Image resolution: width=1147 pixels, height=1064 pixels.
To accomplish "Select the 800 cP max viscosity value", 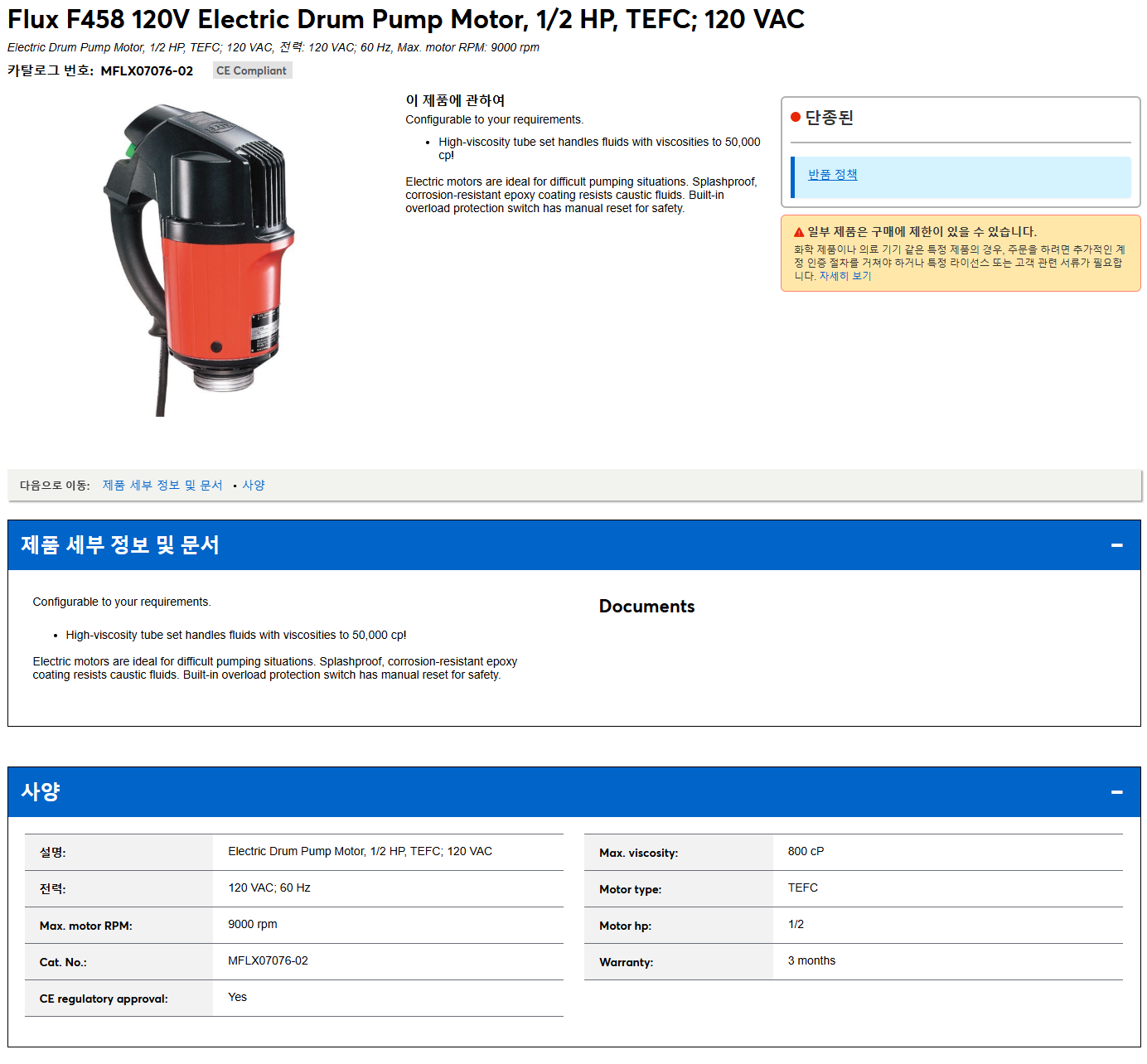I will (x=806, y=852).
